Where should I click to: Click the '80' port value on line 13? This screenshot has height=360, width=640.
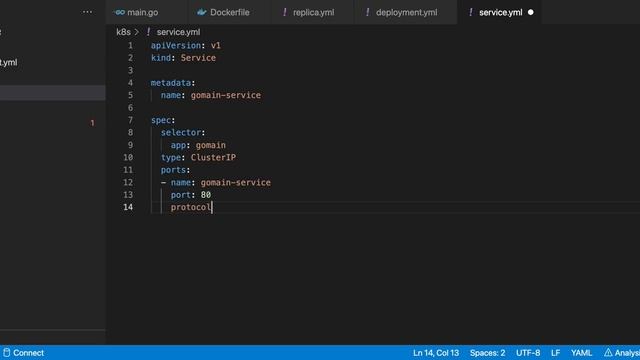coord(206,195)
